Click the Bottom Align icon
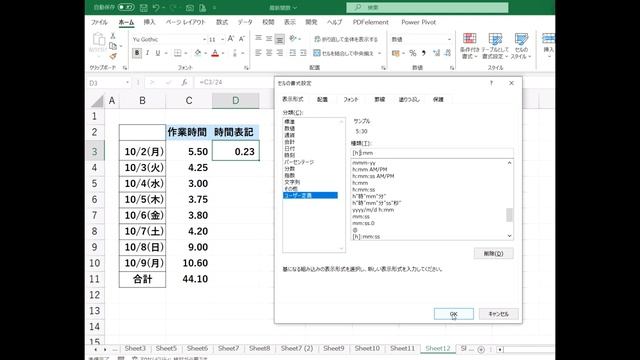Viewport: 640px width, 360px height. (x=280, y=39)
